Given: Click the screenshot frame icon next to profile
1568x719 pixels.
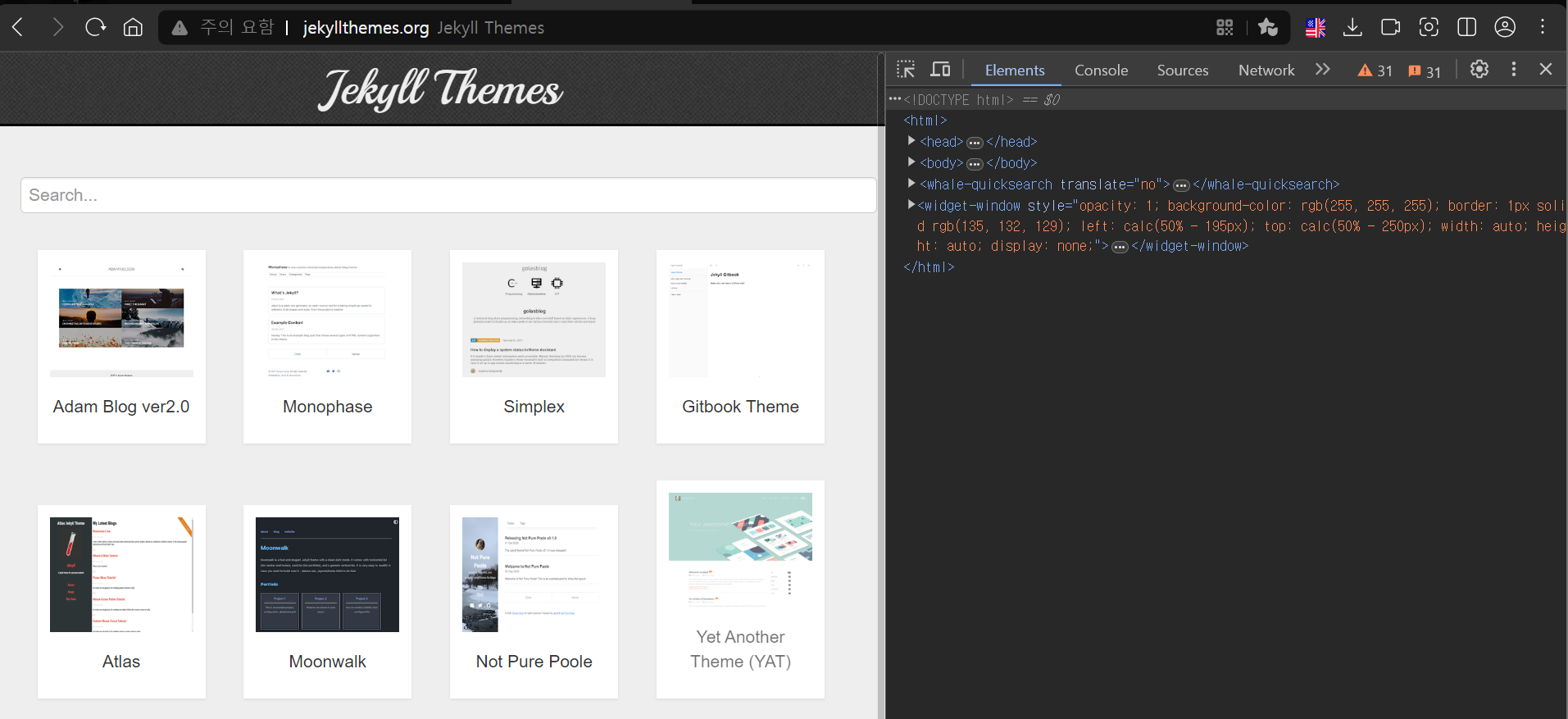Looking at the screenshot, I should (x=1429, y=27).
